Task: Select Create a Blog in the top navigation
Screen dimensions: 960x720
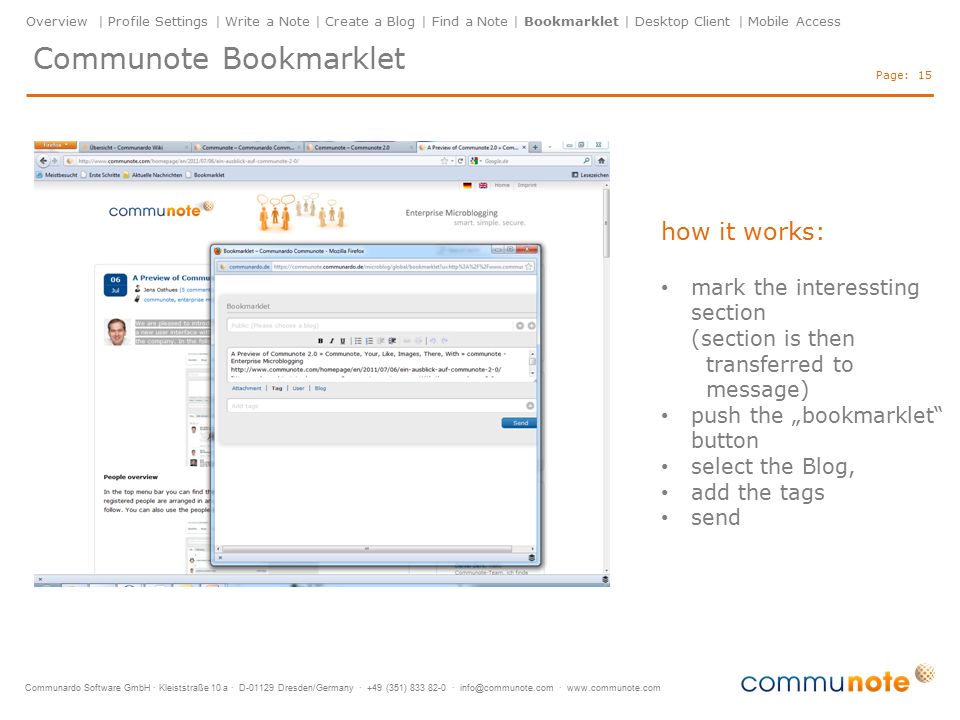Action: [370, 21]
